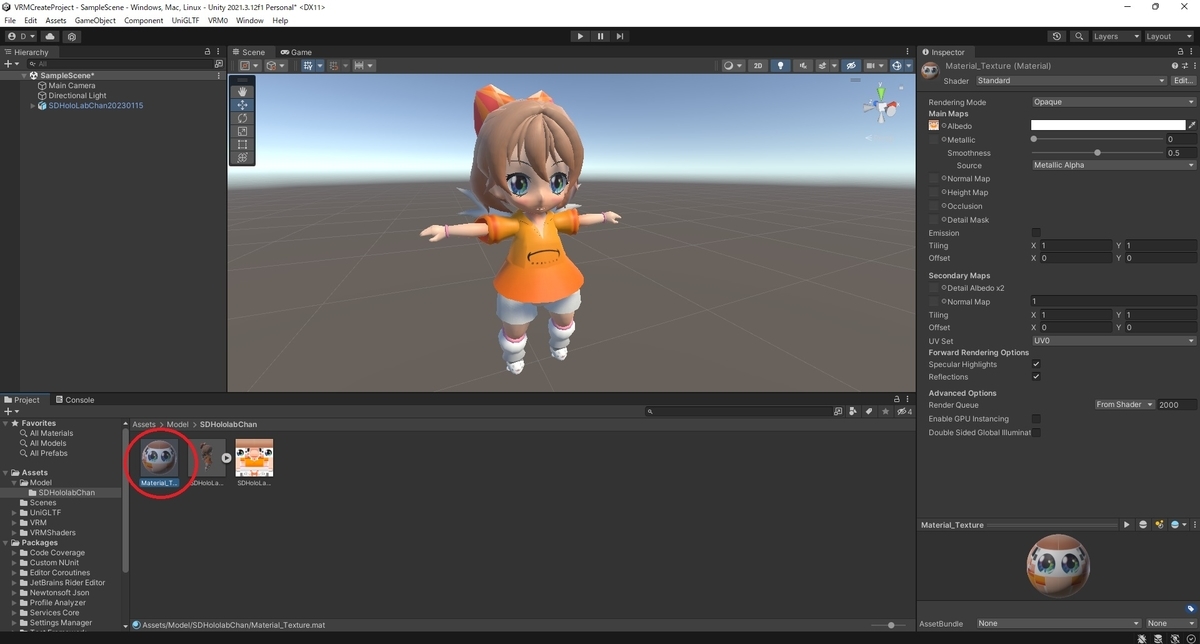Adjust the Smoothness slider
Image resolution: width=1200 pixels, height=644 pixels.
pyautogui.click(x=1097, y=153)
